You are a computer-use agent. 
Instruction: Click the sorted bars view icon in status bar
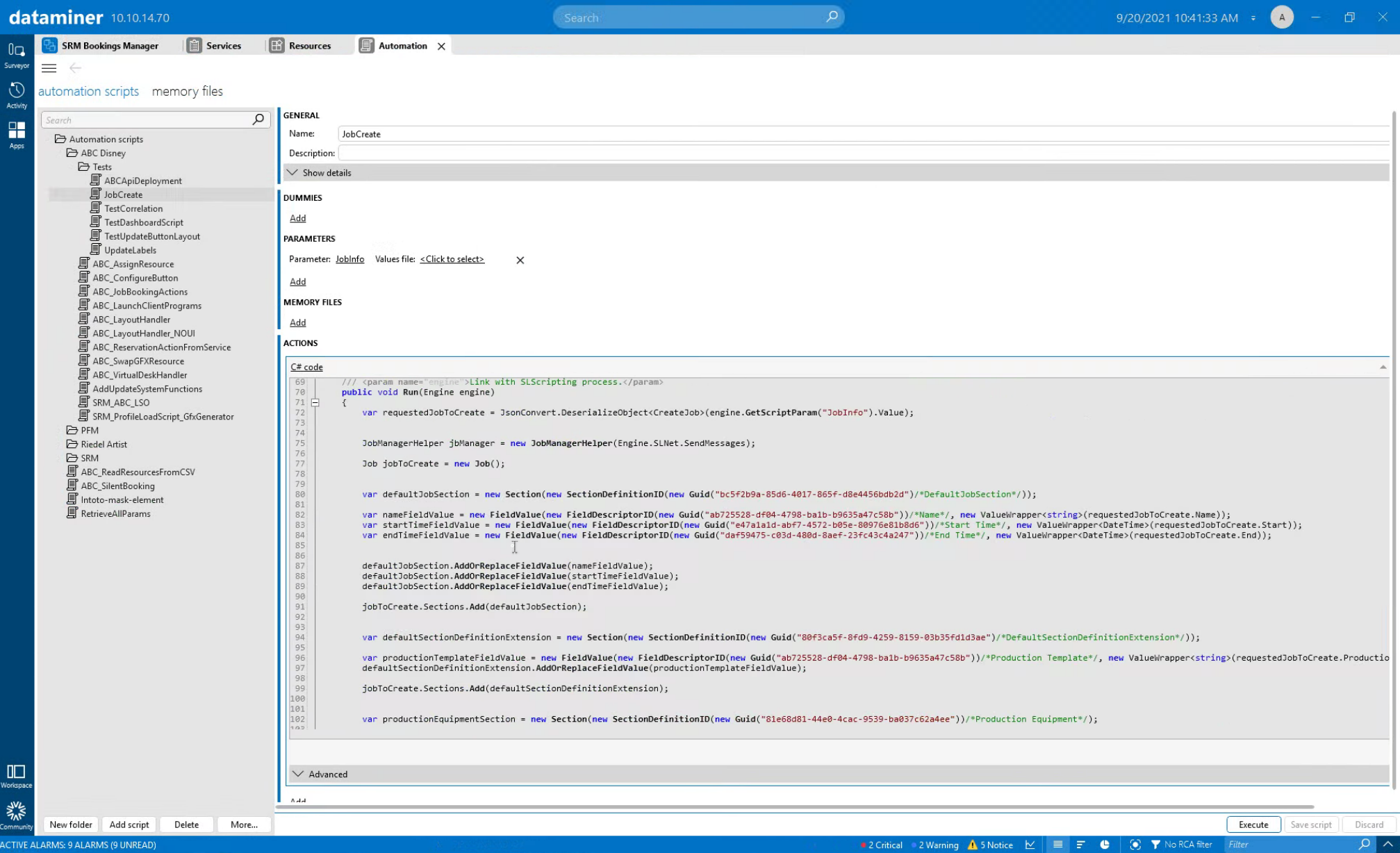coord(1080,845)
